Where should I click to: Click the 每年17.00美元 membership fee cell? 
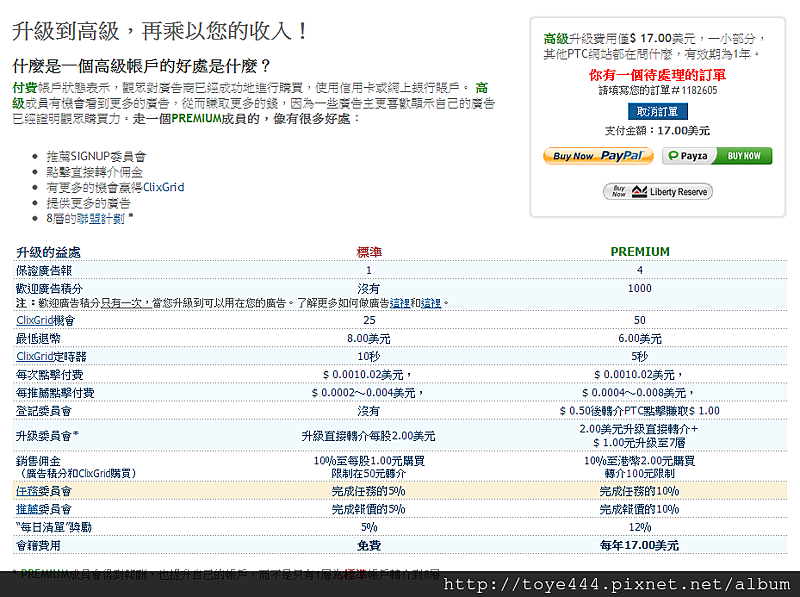(x=639, y=545)
